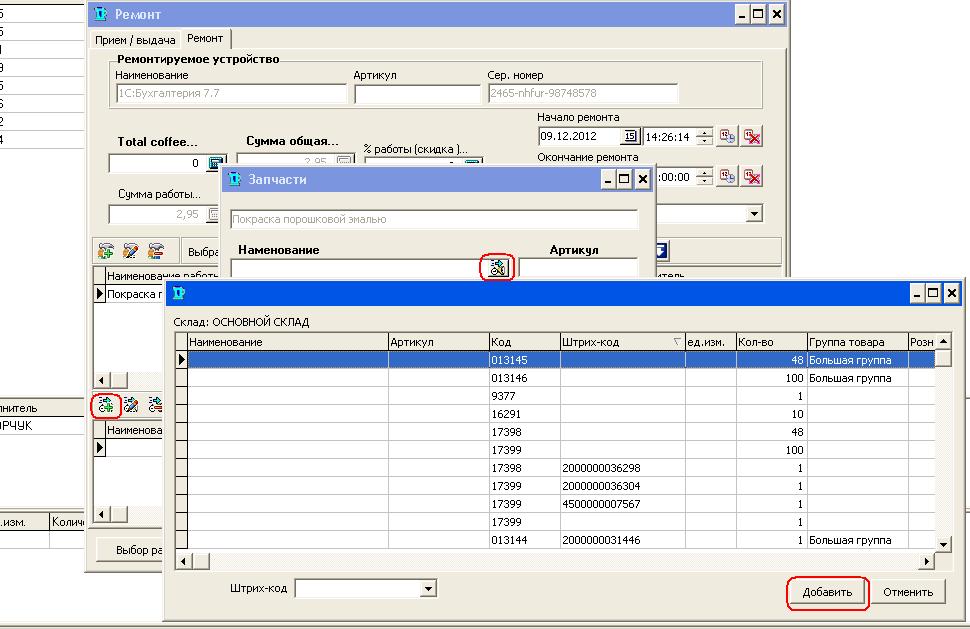Click the add spare part icon circled in red
Viewport: 970px width, 629px height.
106,405
